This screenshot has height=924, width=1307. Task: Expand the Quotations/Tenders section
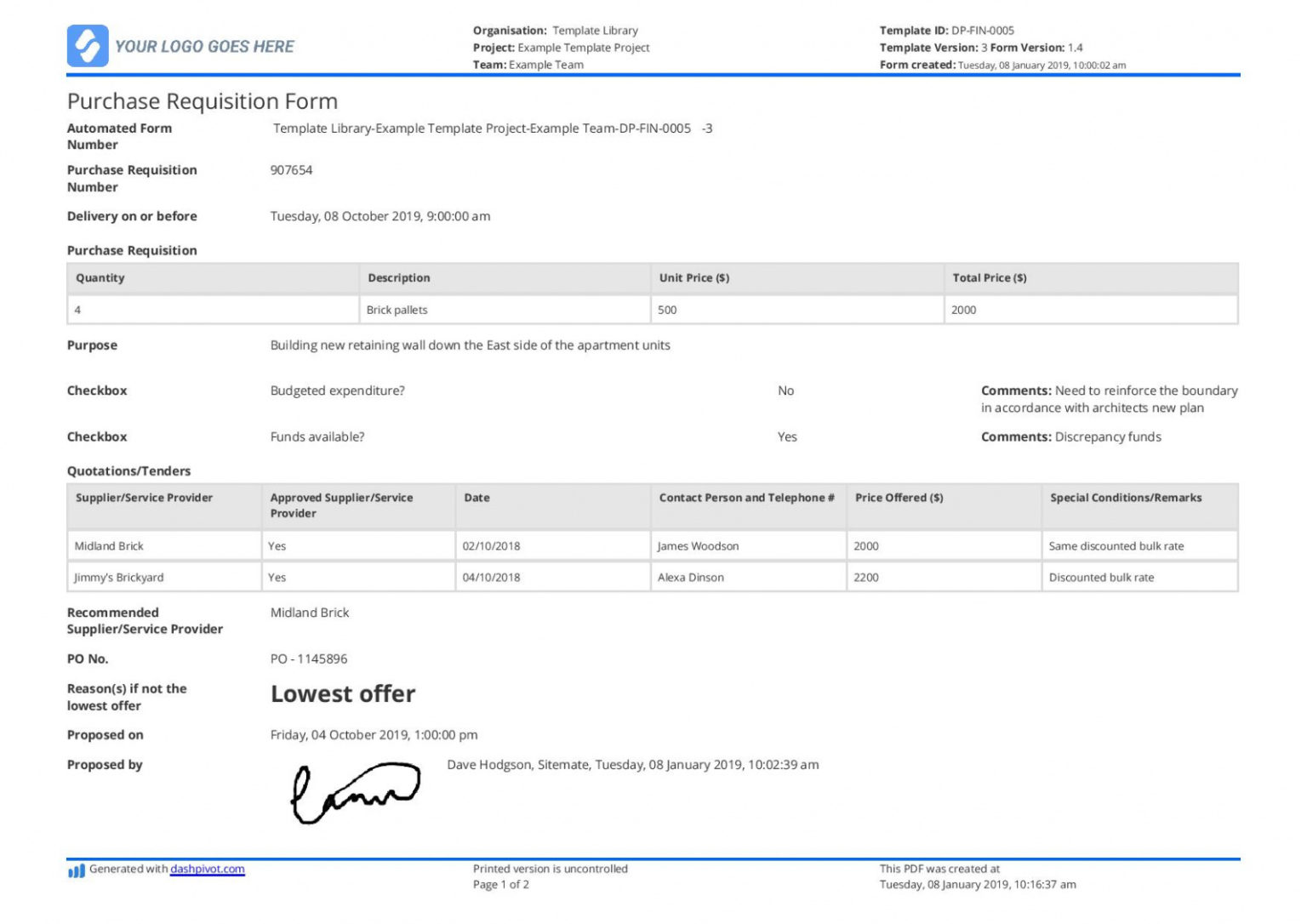click(129, 471)
